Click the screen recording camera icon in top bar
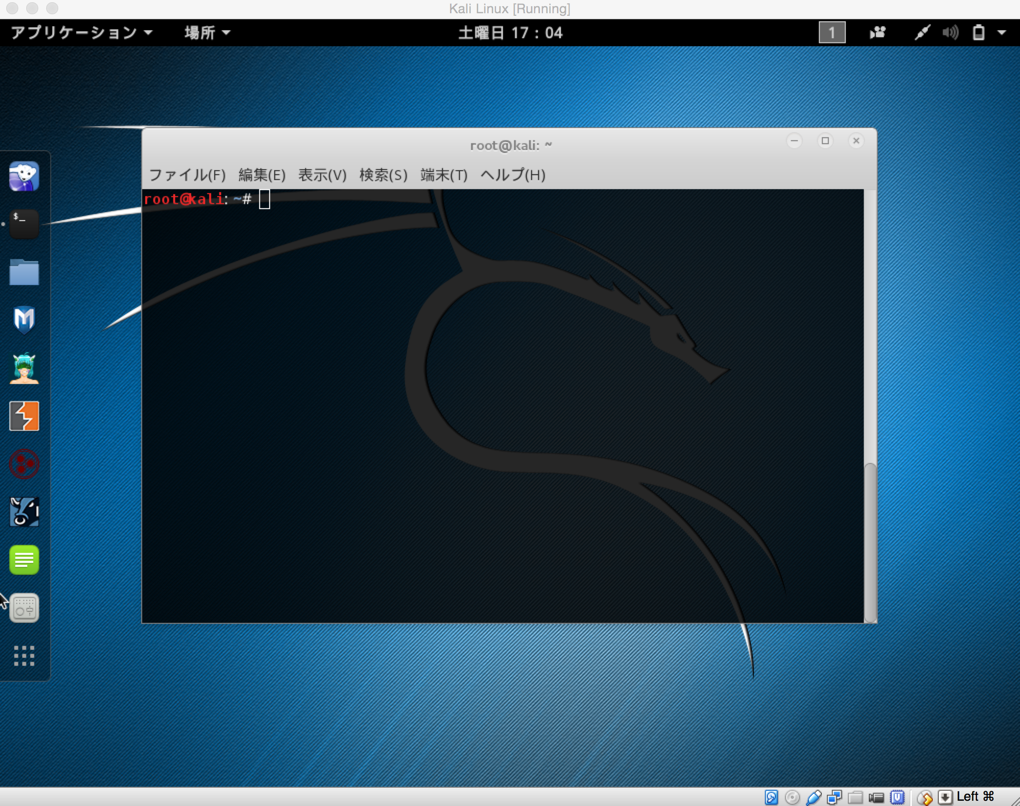Viewport: 1020px width, 806px height. tap(878, 33)
